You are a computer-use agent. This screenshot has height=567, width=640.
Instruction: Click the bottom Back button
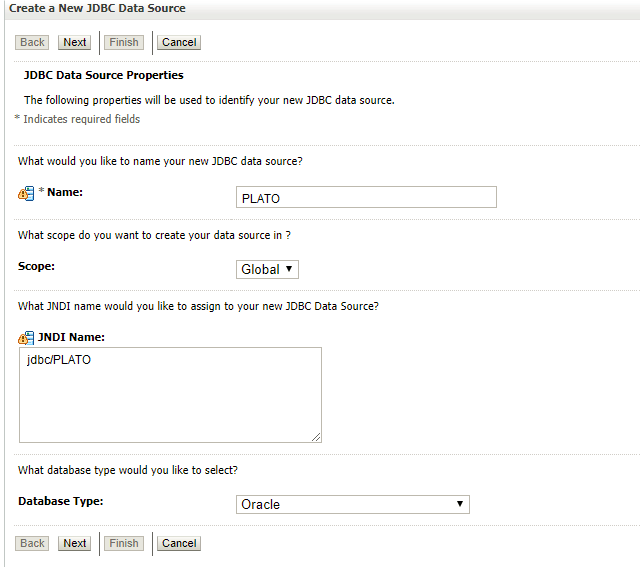[33, 543]
